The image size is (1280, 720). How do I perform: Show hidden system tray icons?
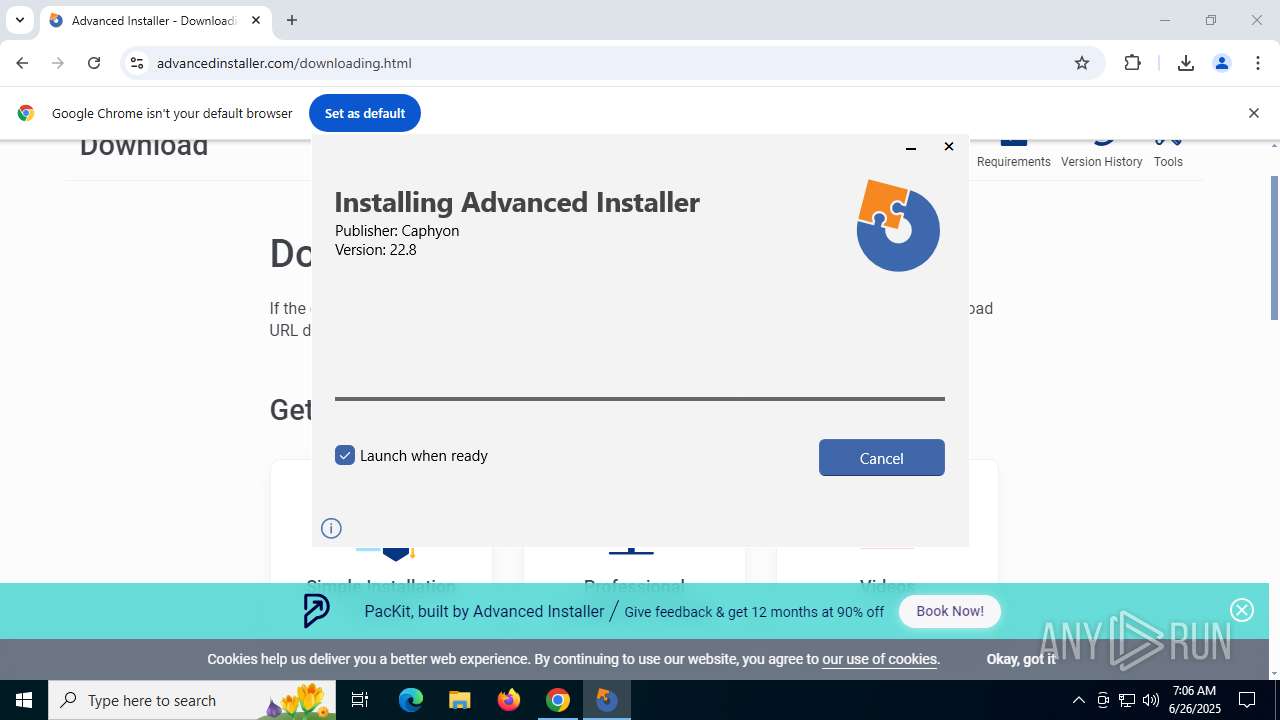click(x=1078, y=700)
